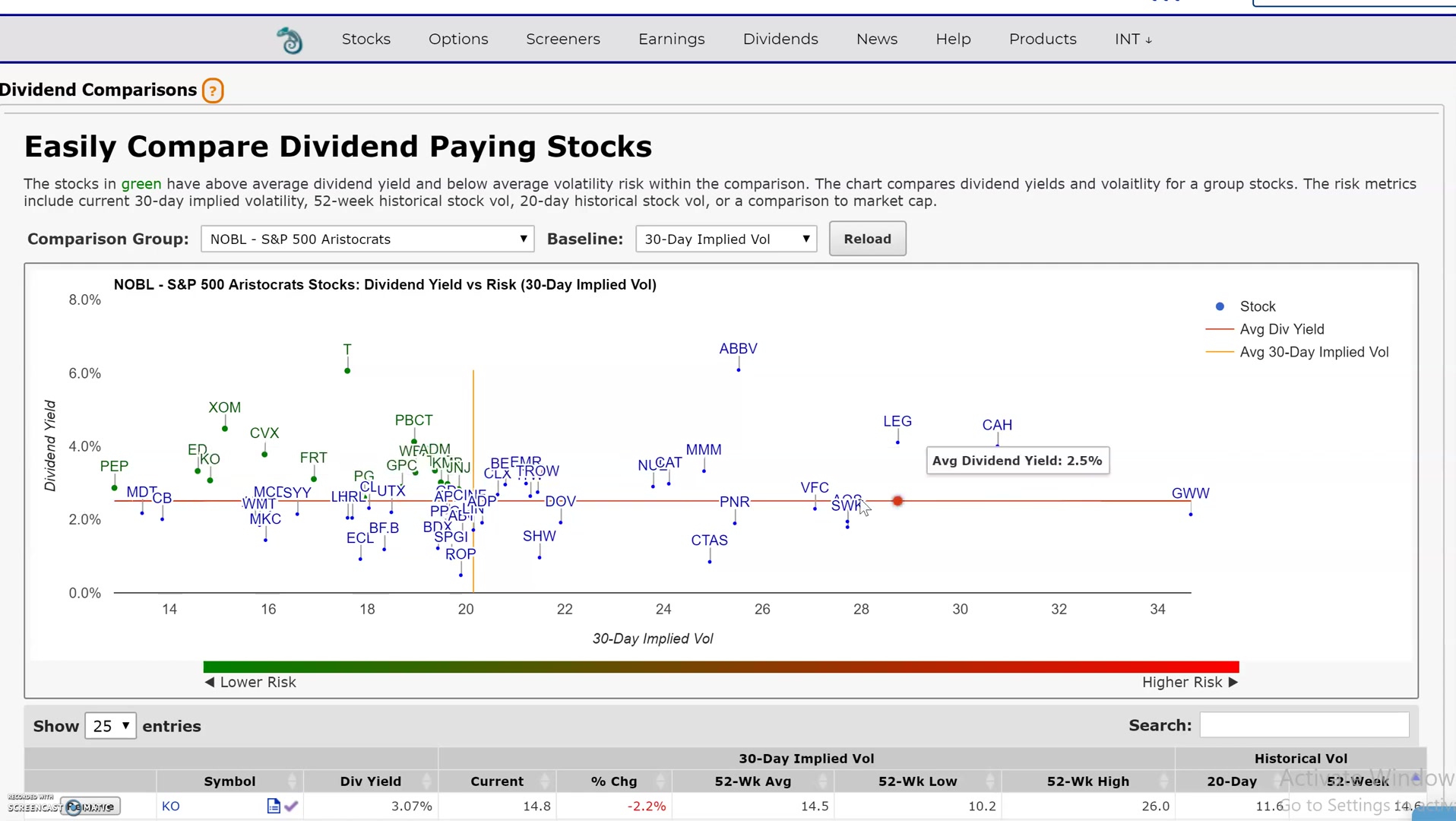Screen dimensions: 1456x821
Task: Open the Products menu
Action: click(x=1043, y=39)
